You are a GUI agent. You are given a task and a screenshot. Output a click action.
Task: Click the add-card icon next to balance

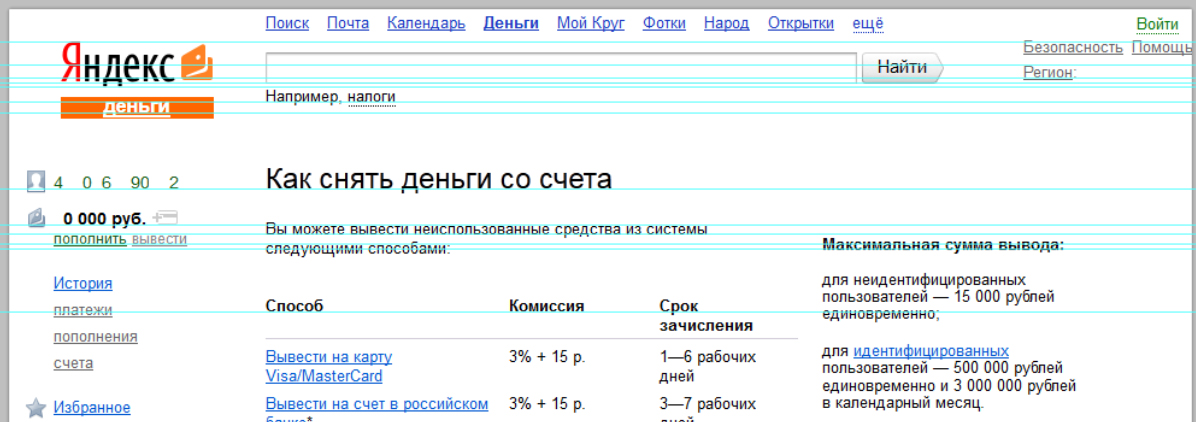pos(165,218)
